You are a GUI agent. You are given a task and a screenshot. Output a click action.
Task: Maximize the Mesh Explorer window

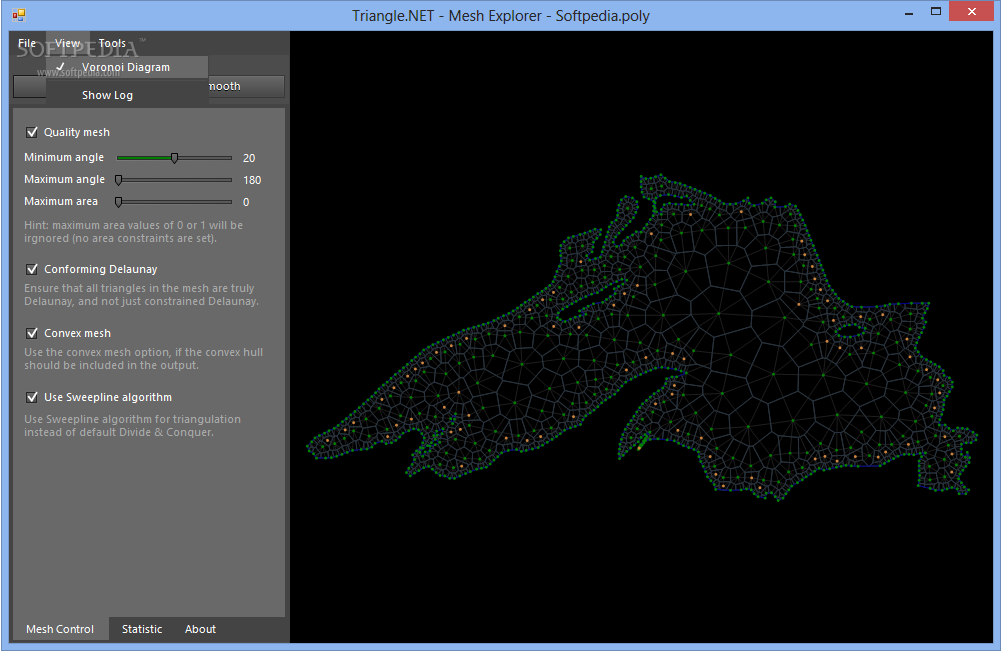936,12
